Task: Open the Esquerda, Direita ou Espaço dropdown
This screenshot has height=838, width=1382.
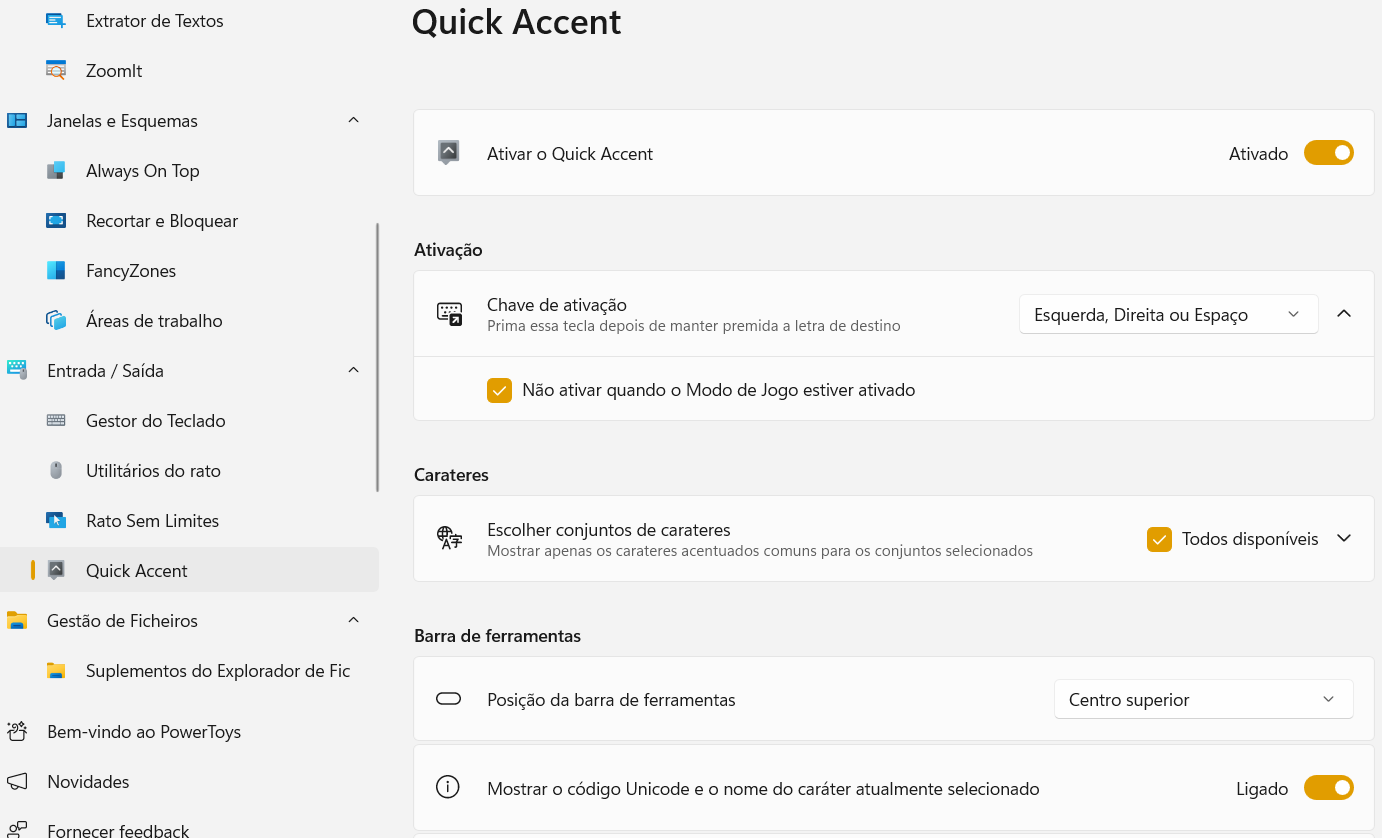Action: pos(1168,314)
